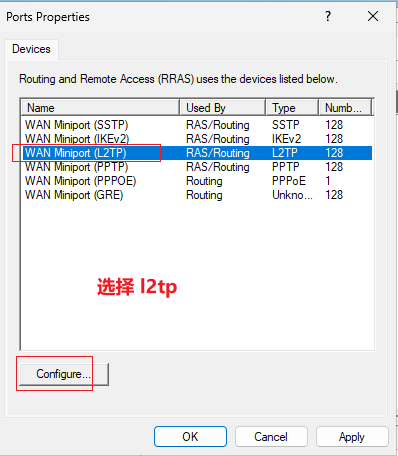Screen dimensions: 398x456
Task: Choose WAN Miniport (PPTP) in list
Action: point(197,167)
